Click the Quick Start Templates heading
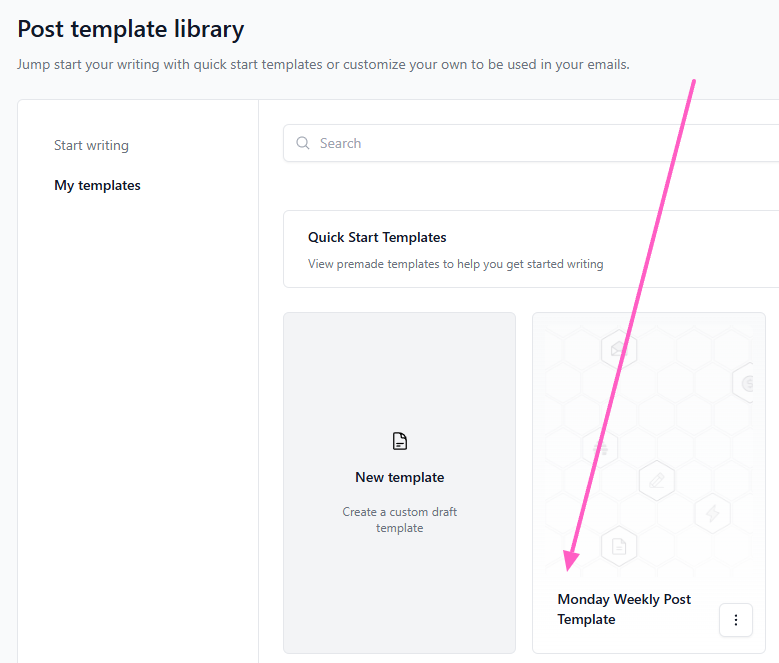This screenshot has width=779, height=663. (377, 238)
